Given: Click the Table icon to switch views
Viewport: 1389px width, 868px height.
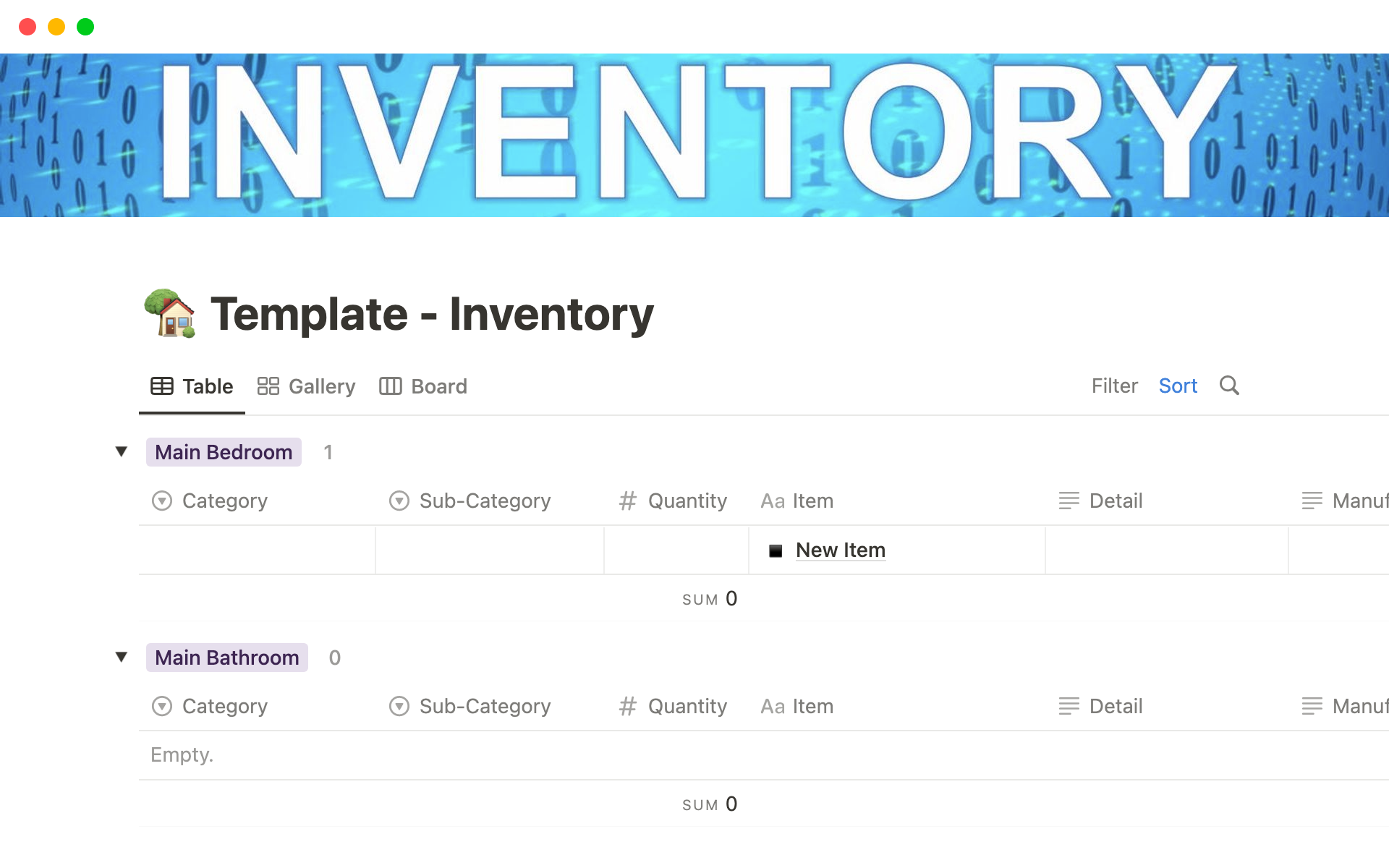Looking at the screenshot, I should (162, 386).
